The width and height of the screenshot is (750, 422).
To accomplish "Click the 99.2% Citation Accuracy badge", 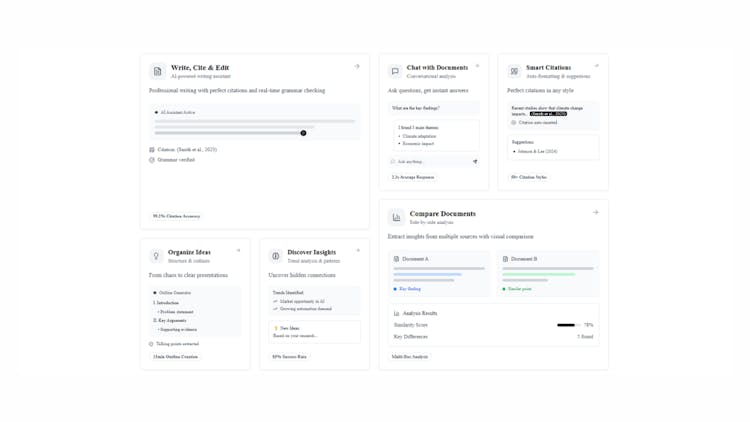I will (176, 216).
